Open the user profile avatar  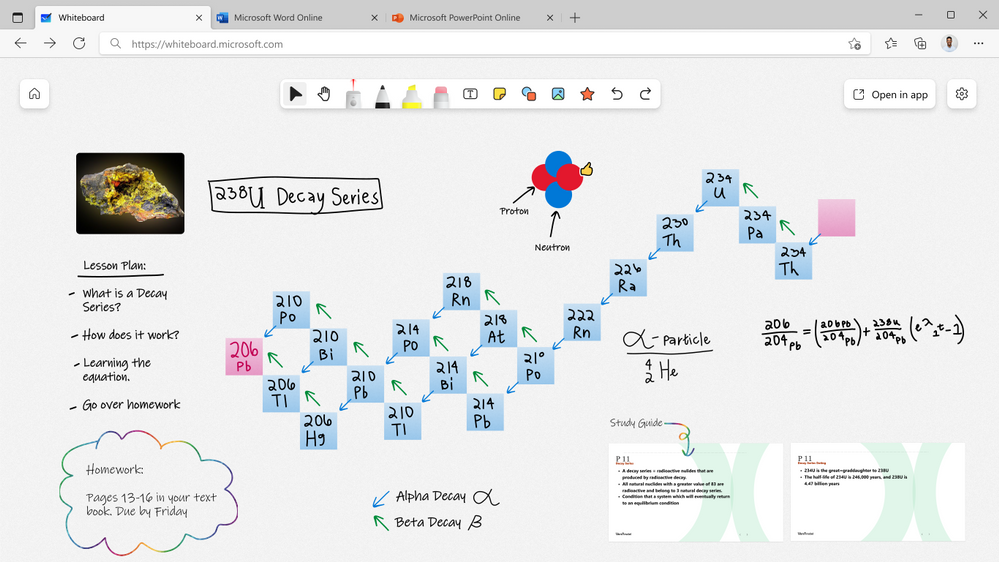[949, 43]
